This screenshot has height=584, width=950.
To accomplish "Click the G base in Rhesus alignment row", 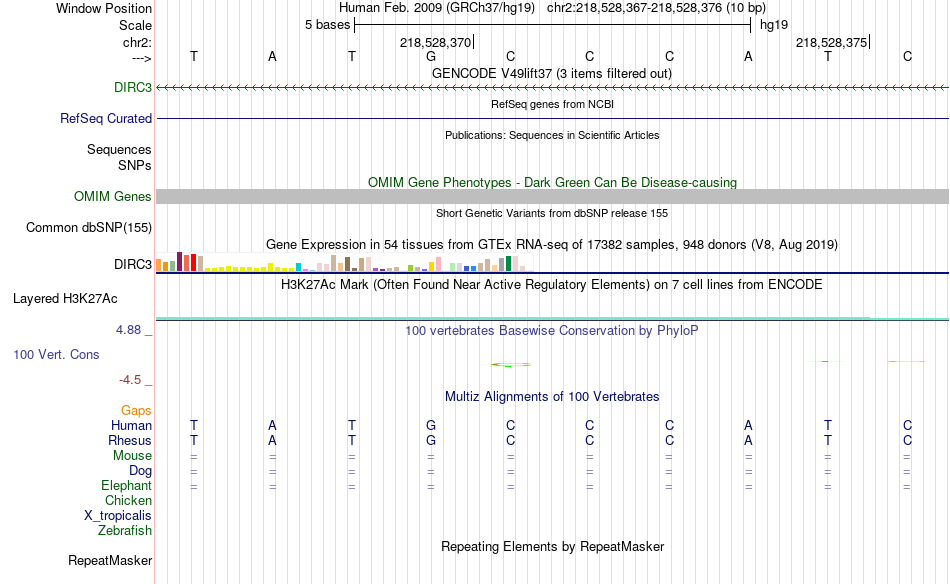I will tap(431, 440).
